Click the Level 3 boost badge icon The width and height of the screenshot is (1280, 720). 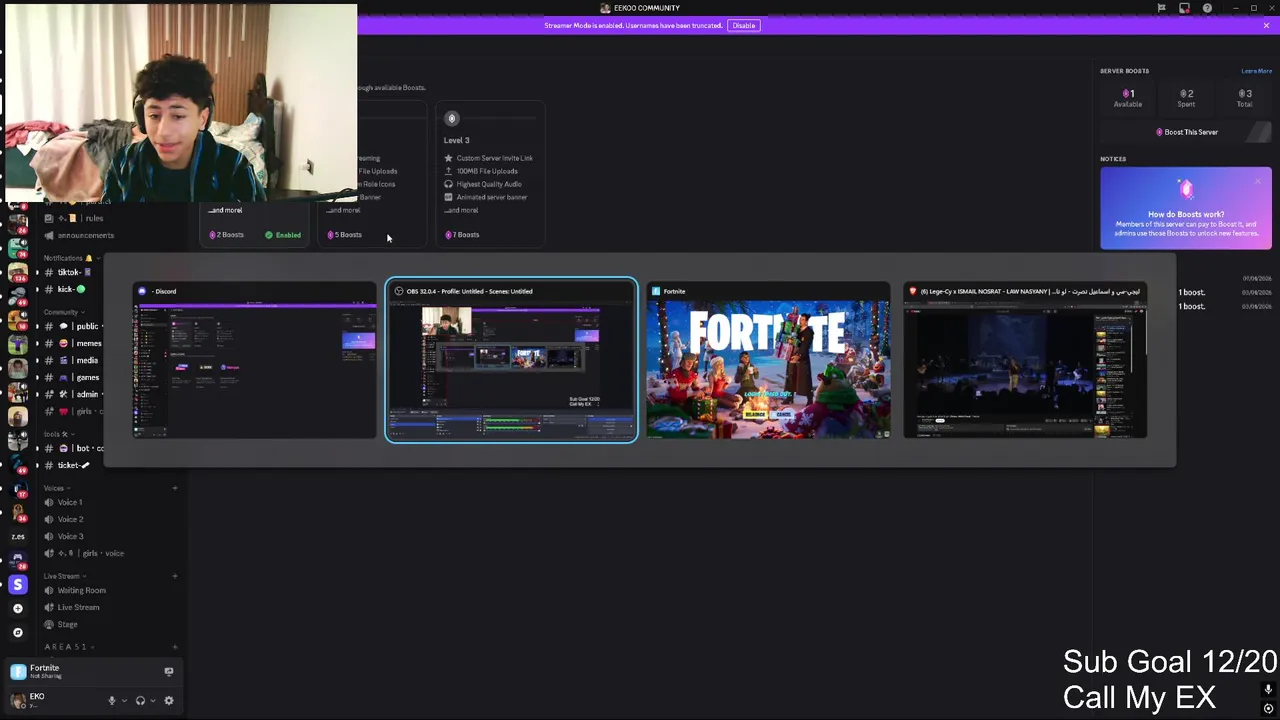click(452, 118)
